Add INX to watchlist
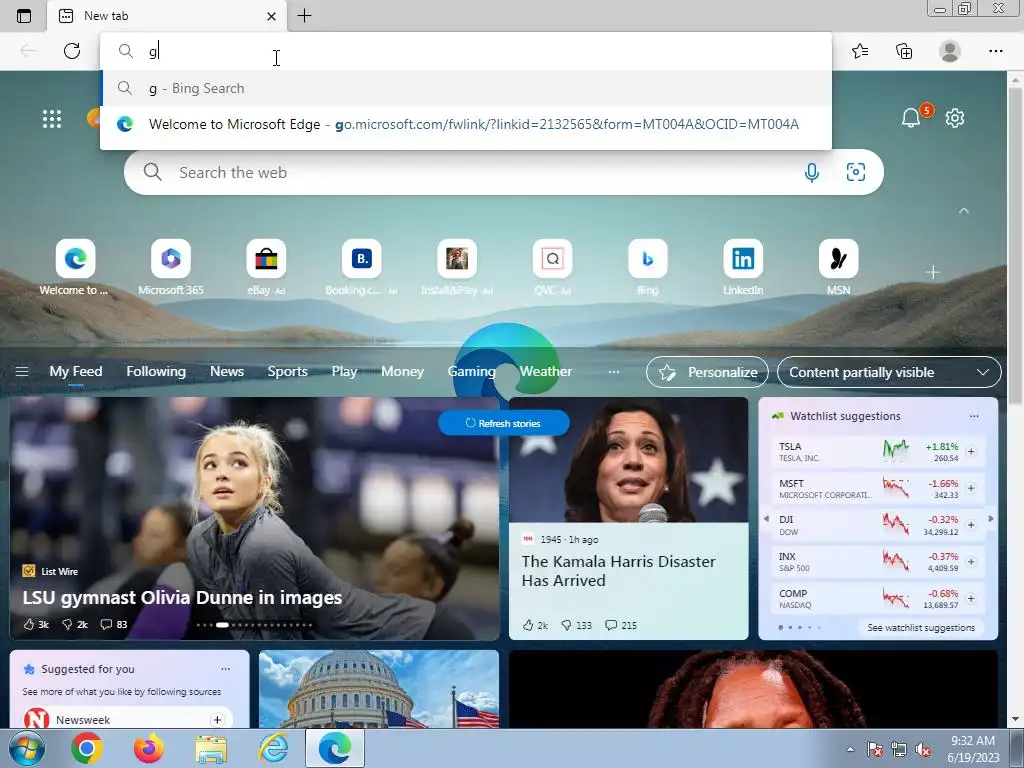 971,562
